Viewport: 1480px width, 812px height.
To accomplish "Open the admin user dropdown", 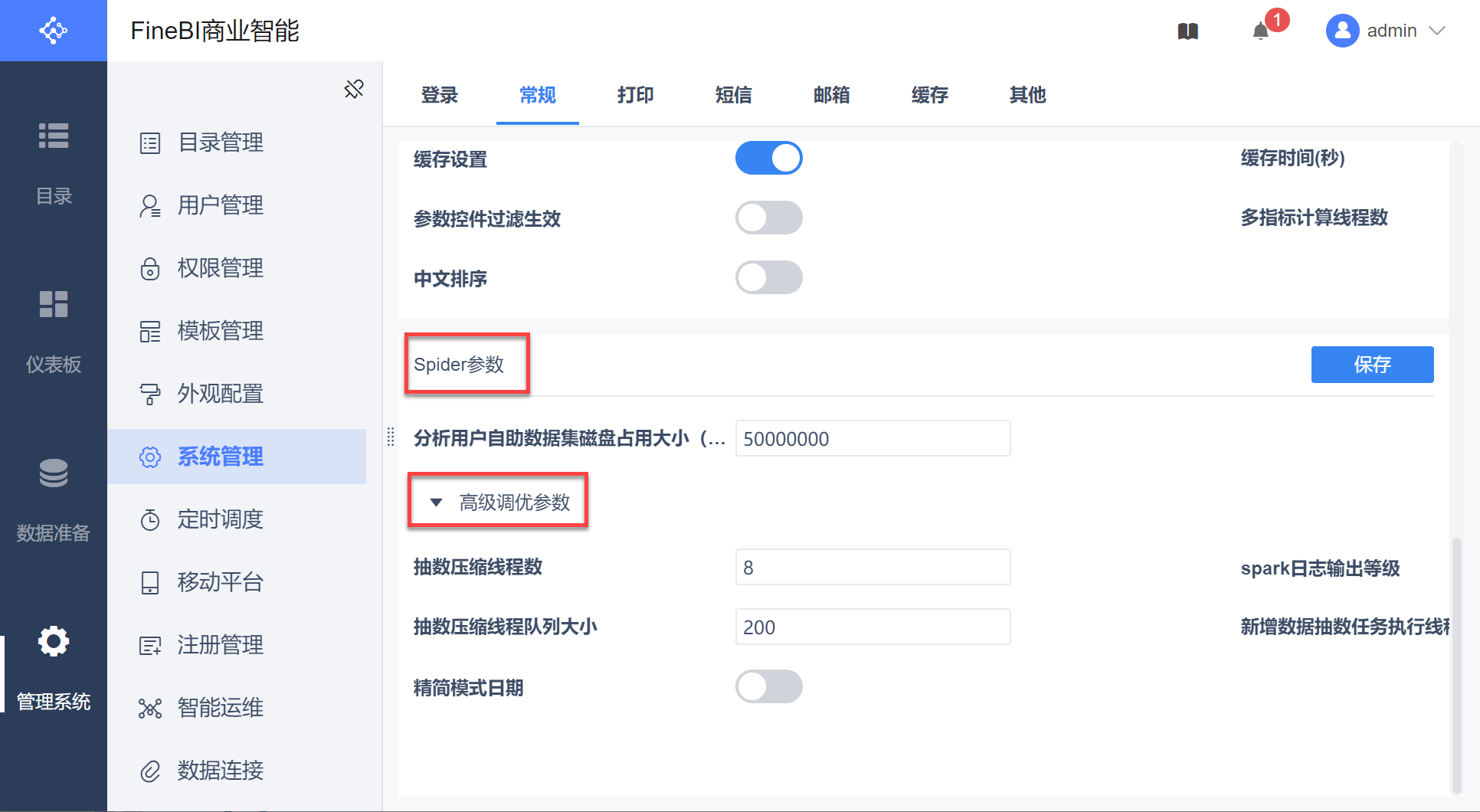I will click(1386, 31).
